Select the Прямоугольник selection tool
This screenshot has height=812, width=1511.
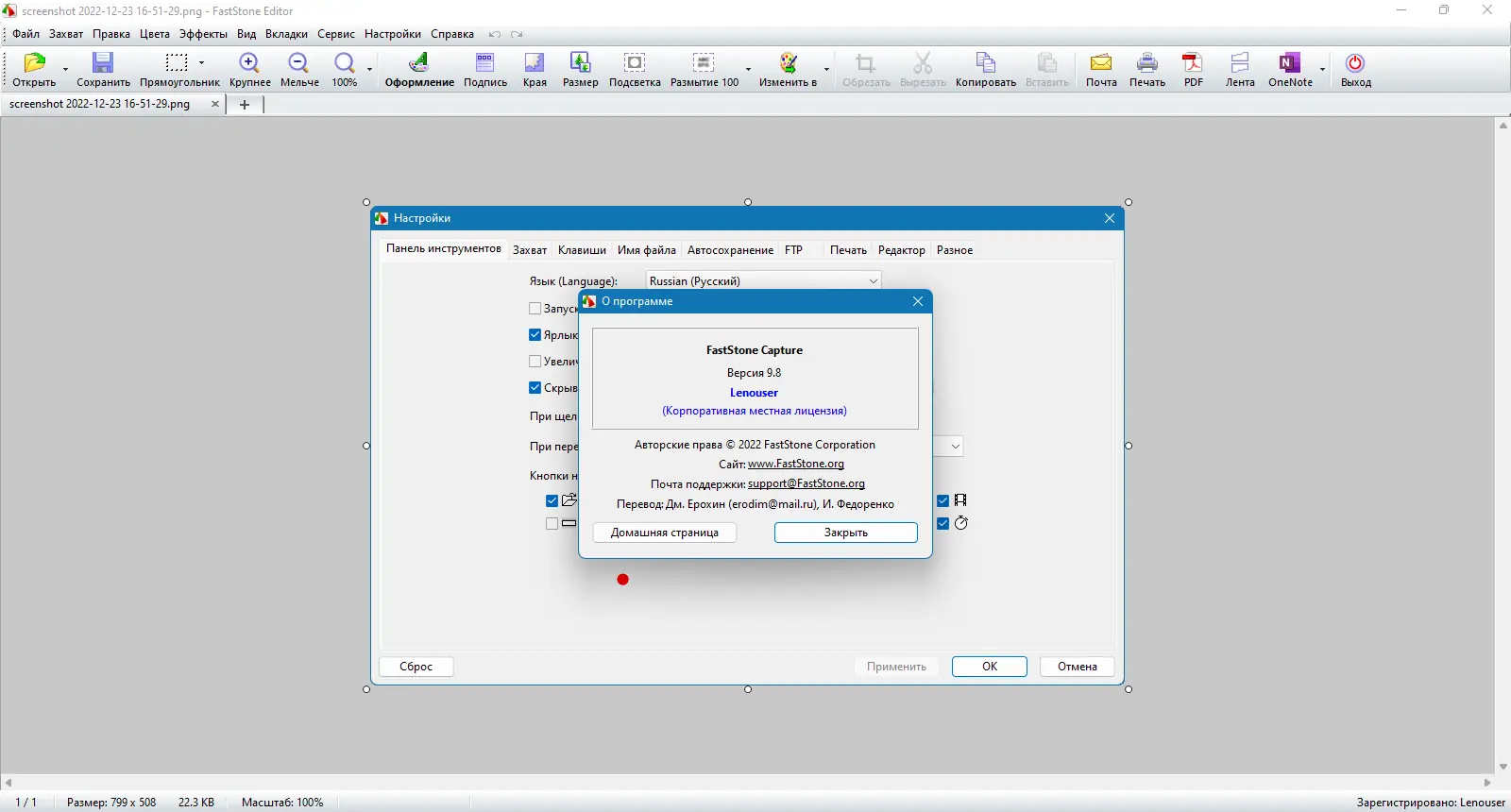click(x=177, y=63)
